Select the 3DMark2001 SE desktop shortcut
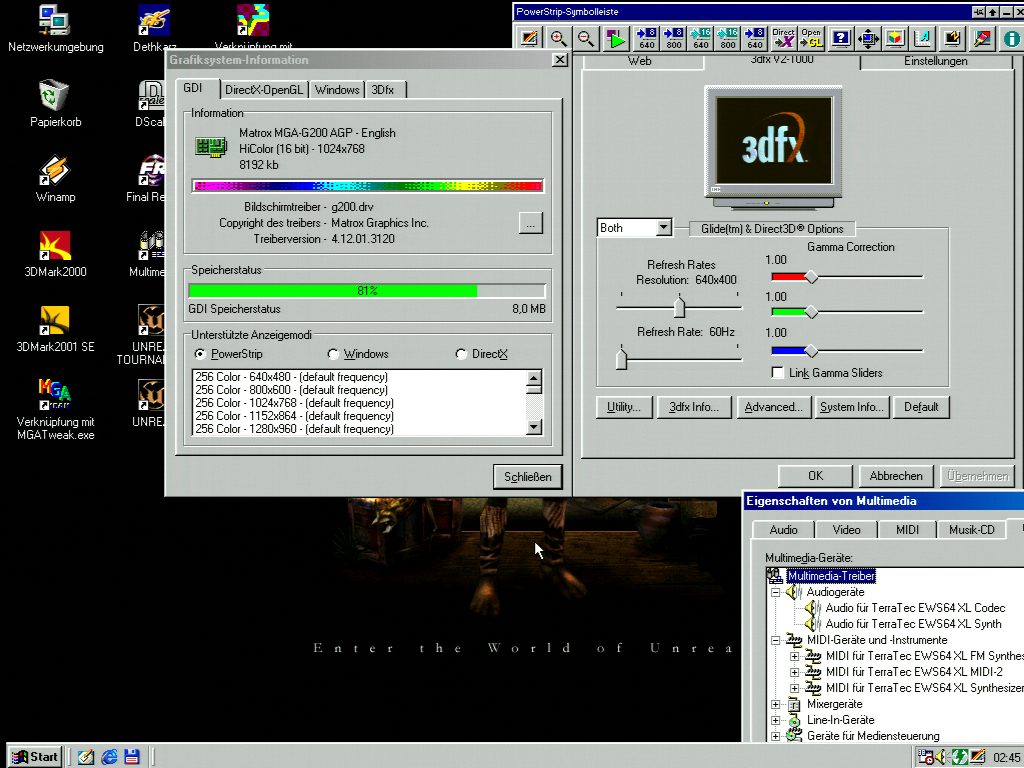This screenshot has width=1024, height=768. click(56, 328)
